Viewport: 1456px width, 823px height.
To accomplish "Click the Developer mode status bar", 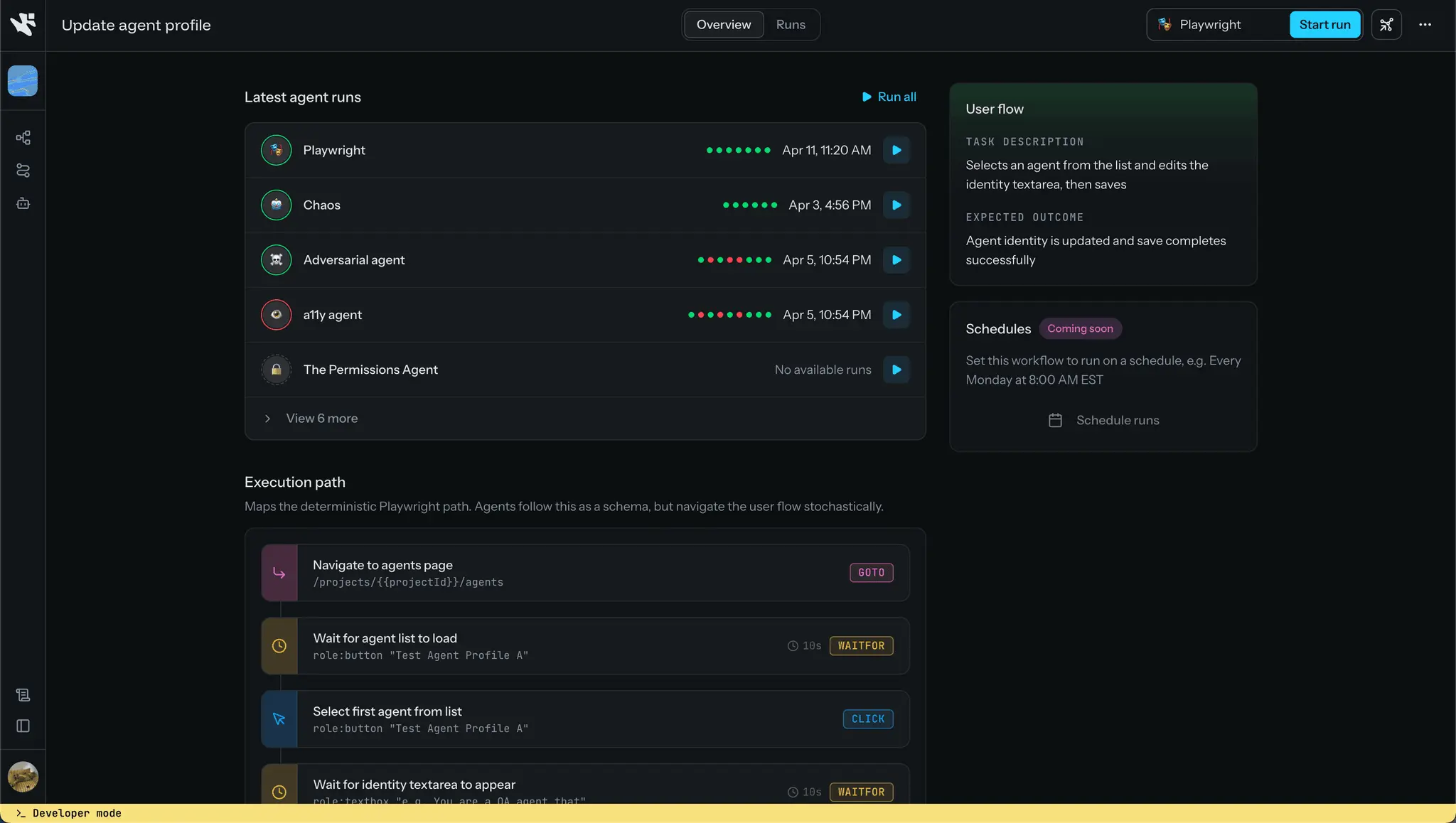I will click(x=728, y=813).
